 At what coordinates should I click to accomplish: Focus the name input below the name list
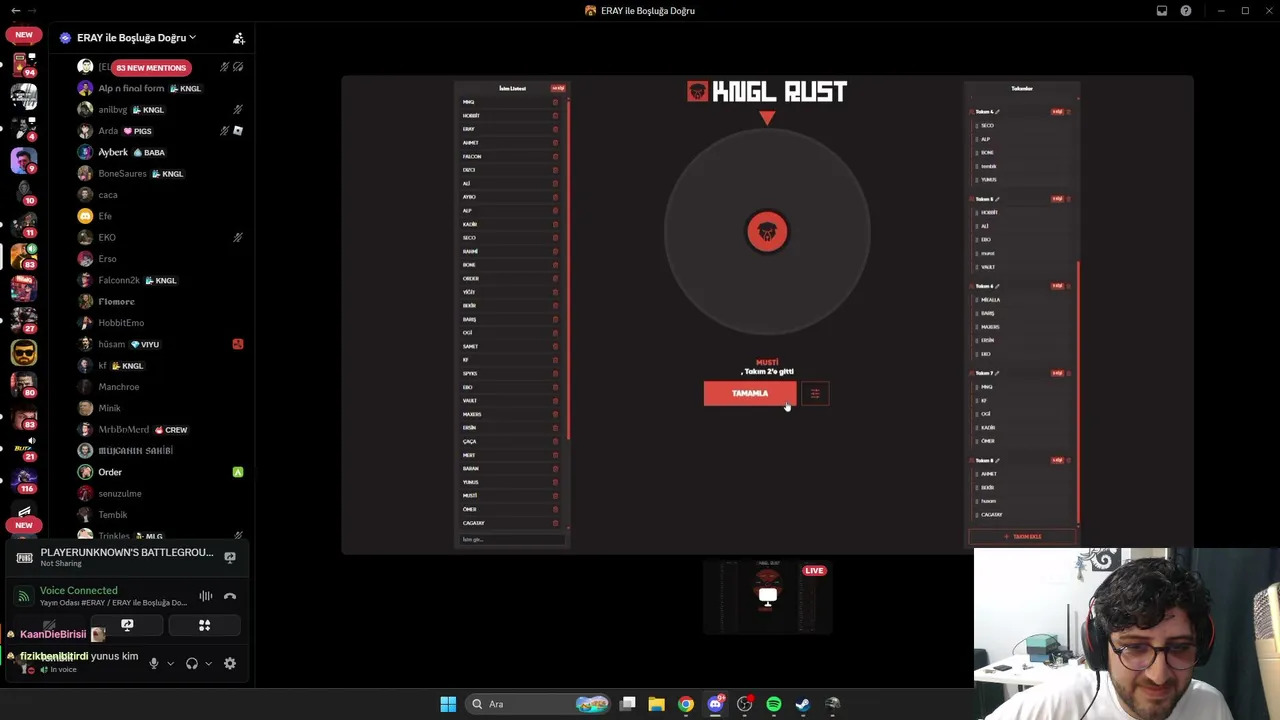pos(512,540)
